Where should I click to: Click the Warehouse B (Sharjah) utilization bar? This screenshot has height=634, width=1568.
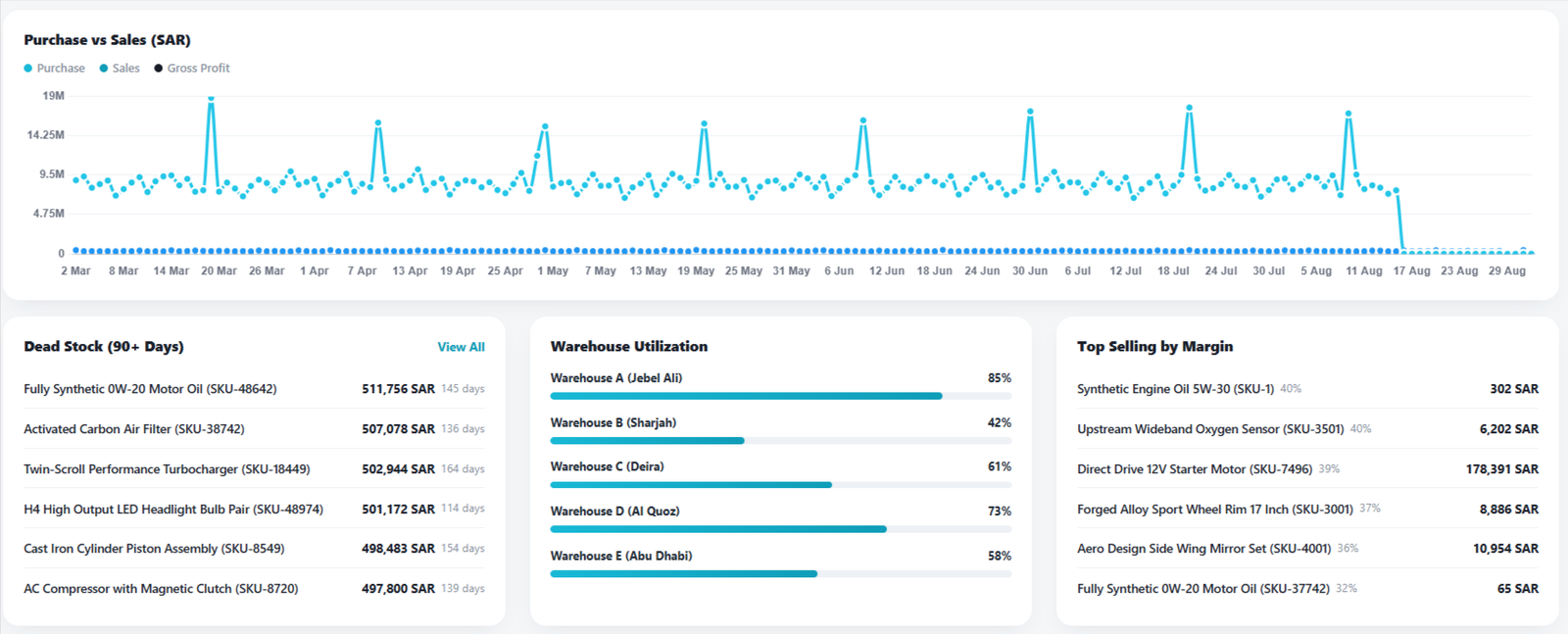click(x=780, y=441)
